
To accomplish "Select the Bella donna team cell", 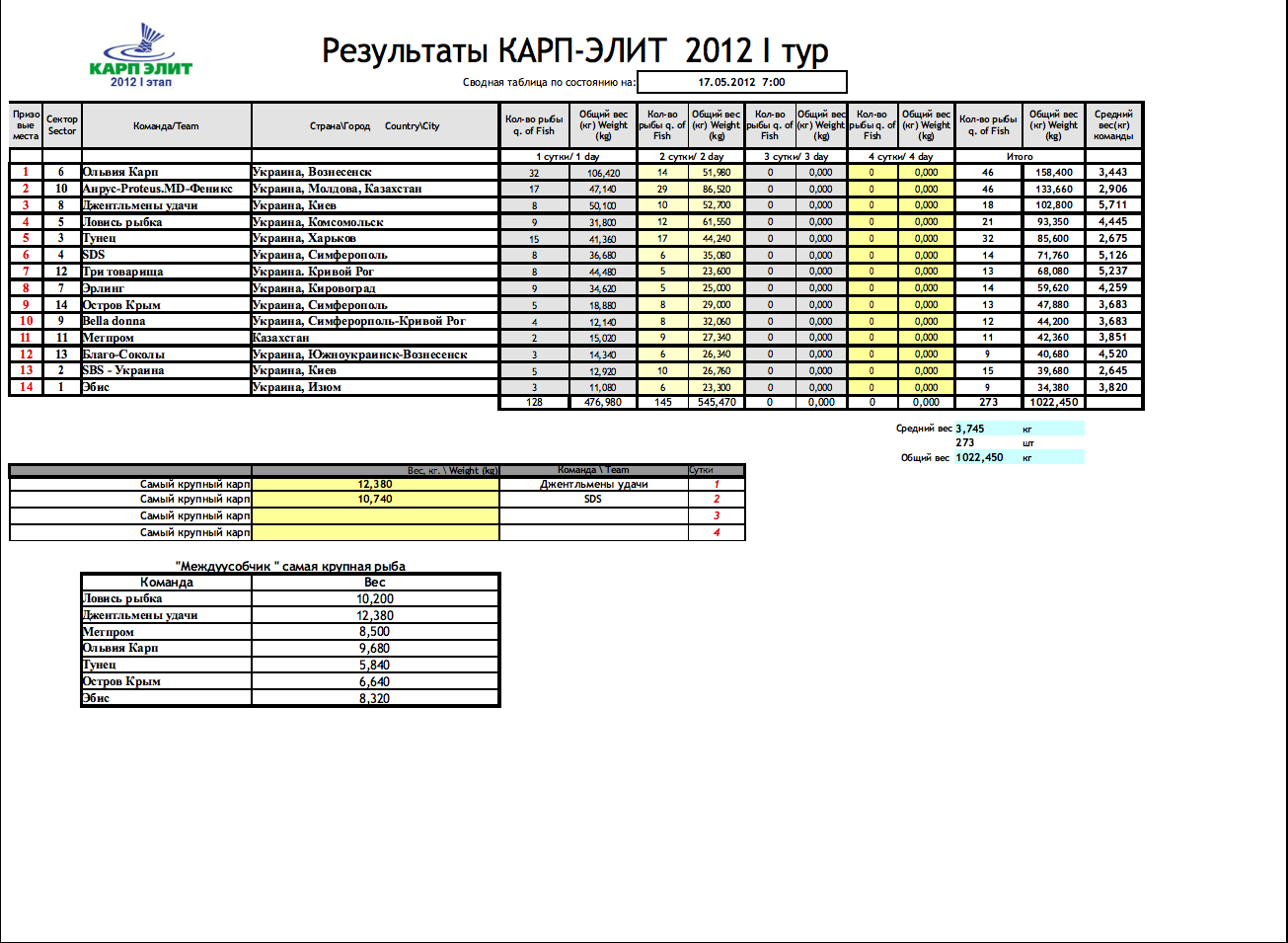I will tap(165, 321).
